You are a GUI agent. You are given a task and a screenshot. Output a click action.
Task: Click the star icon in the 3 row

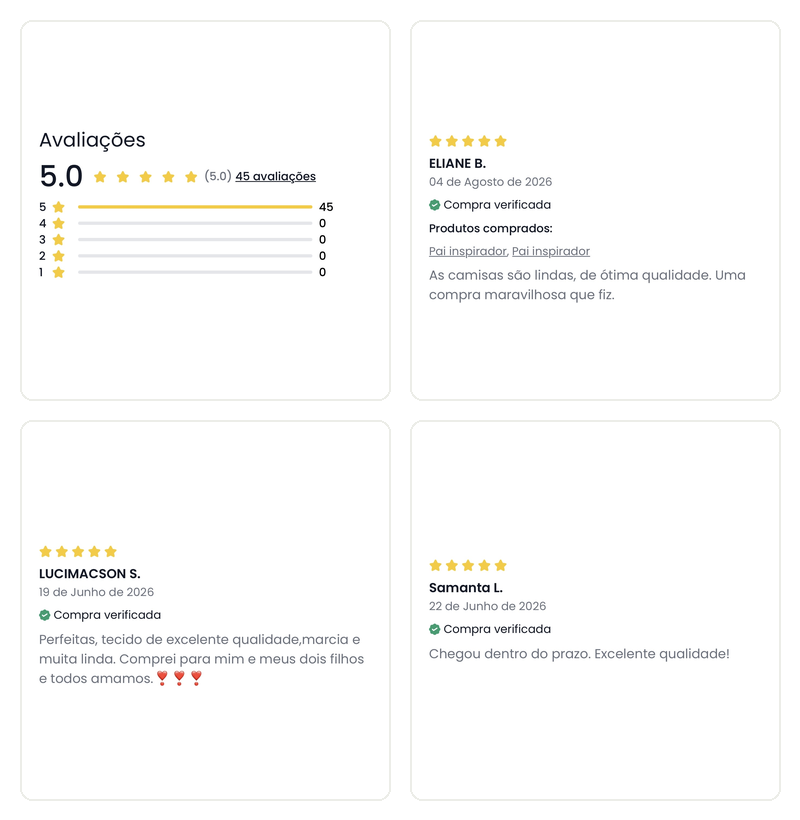(x=59, y=240)
